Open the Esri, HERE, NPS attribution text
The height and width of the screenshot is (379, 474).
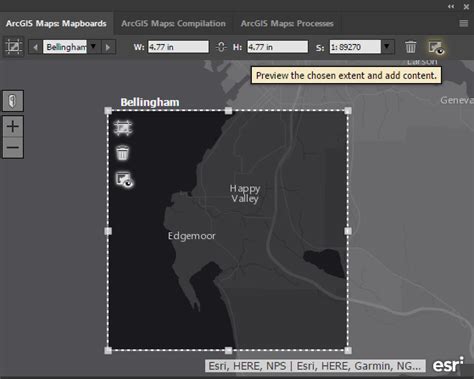[315, 366]
